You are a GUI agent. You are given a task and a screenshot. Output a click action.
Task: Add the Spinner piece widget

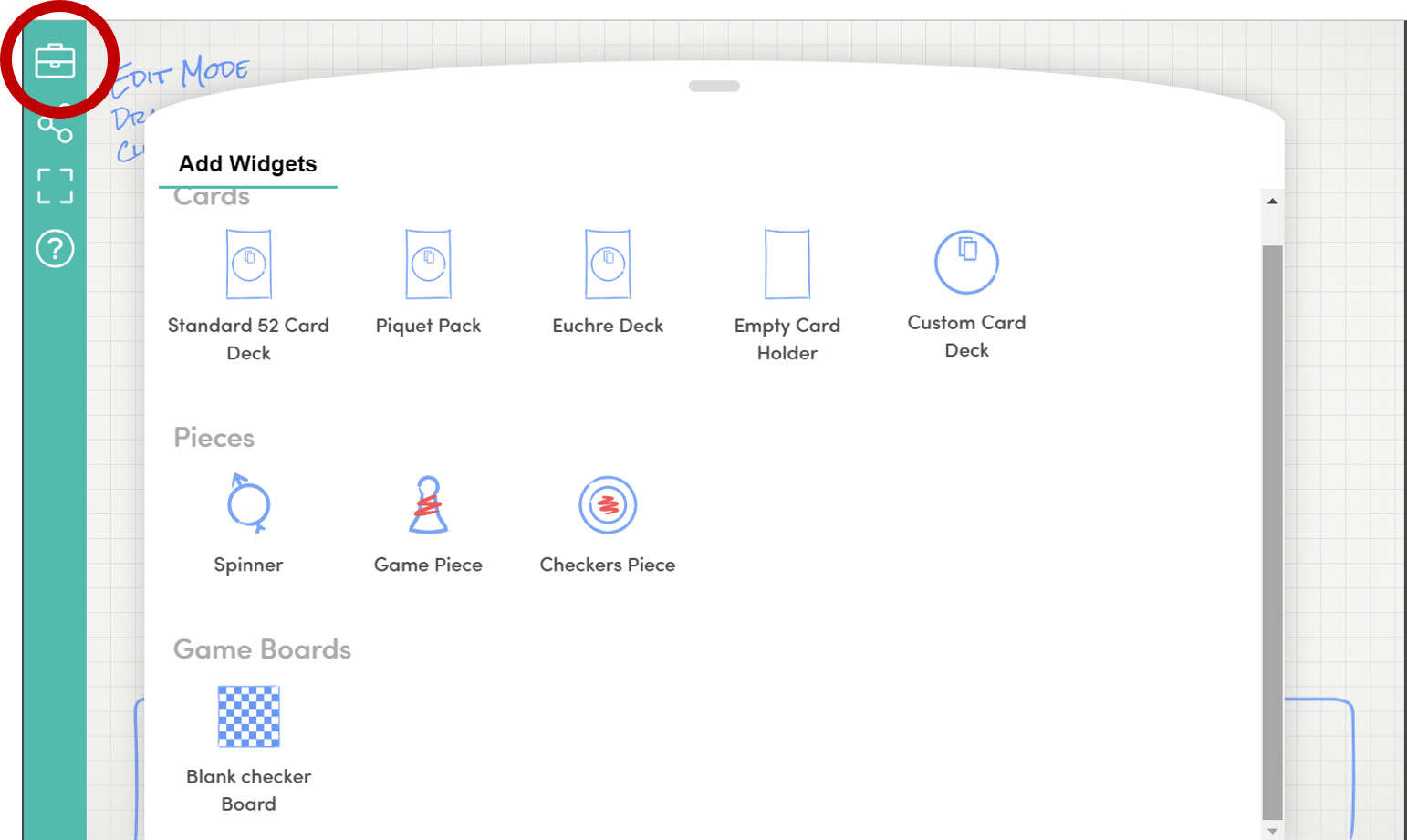[248, 524]
